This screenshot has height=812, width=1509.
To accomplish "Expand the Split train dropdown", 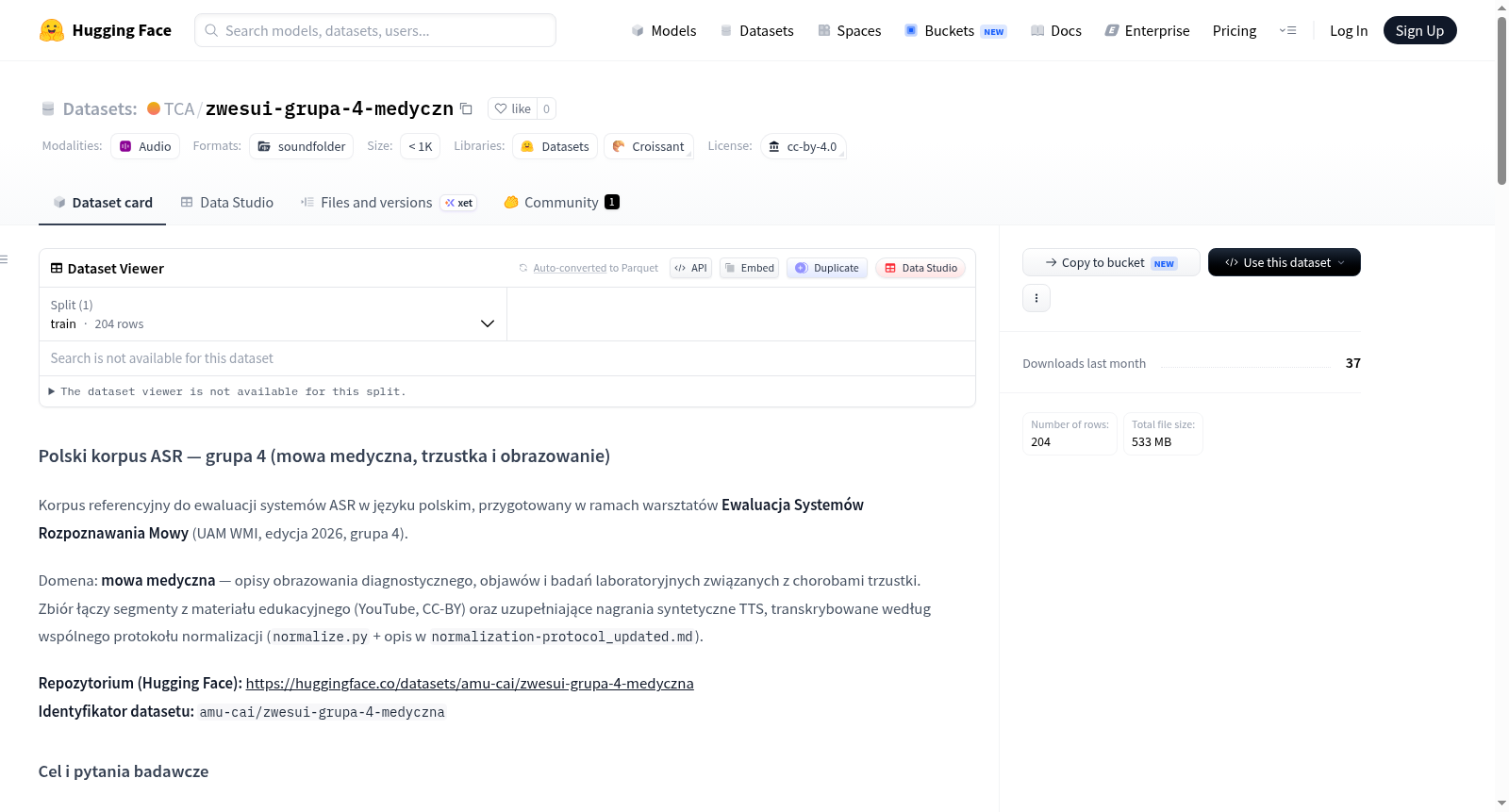I will point(273,314).
